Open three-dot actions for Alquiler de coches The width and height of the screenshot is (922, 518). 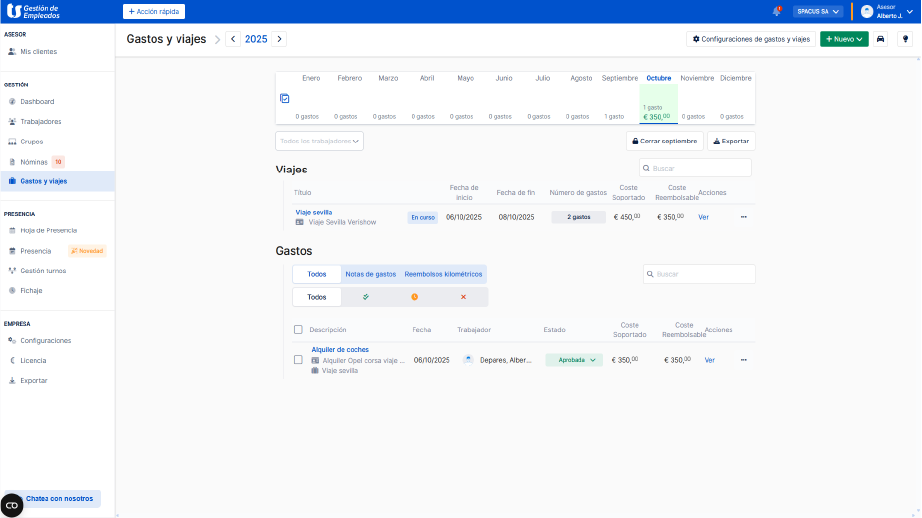point(743,360)
